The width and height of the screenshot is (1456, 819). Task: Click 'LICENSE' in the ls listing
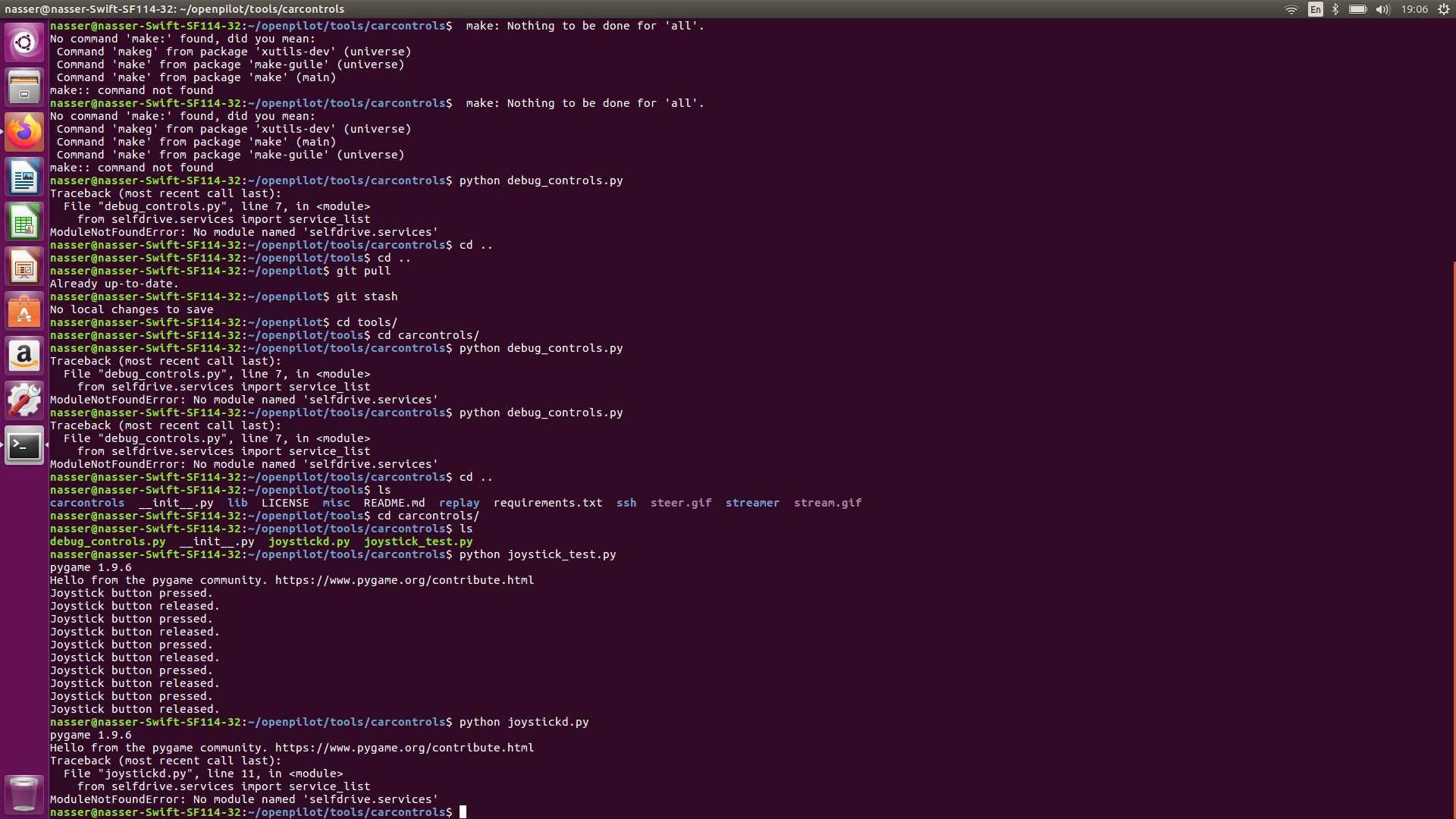coord(285,503)
